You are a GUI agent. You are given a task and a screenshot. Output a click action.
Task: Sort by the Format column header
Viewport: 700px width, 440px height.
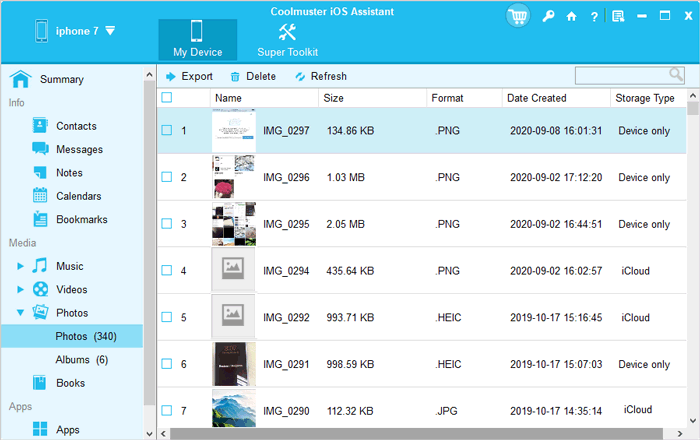464,98
